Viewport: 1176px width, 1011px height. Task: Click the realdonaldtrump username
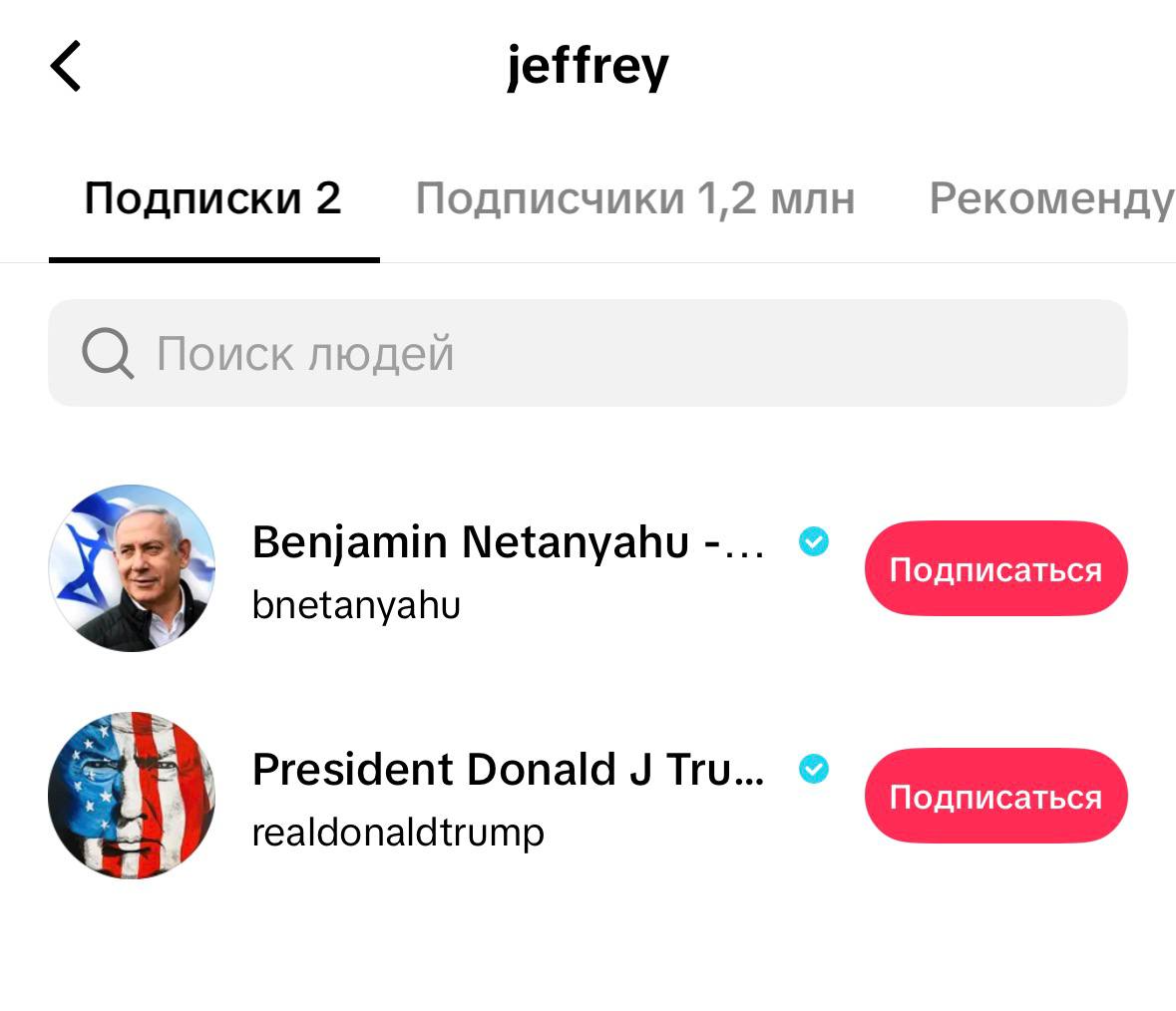coord(398,833)
